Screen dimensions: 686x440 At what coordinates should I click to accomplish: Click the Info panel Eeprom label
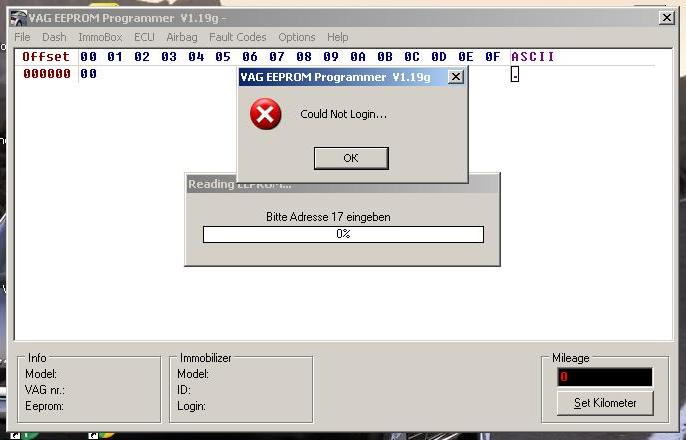(x=44, y=406)
